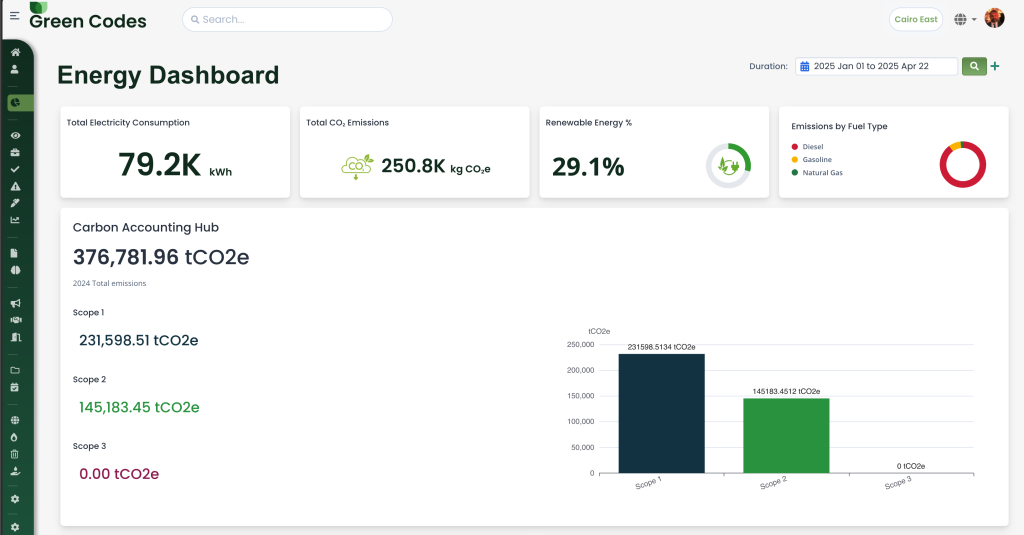Open the warning triangle sidebar icon

pos(15,186)
